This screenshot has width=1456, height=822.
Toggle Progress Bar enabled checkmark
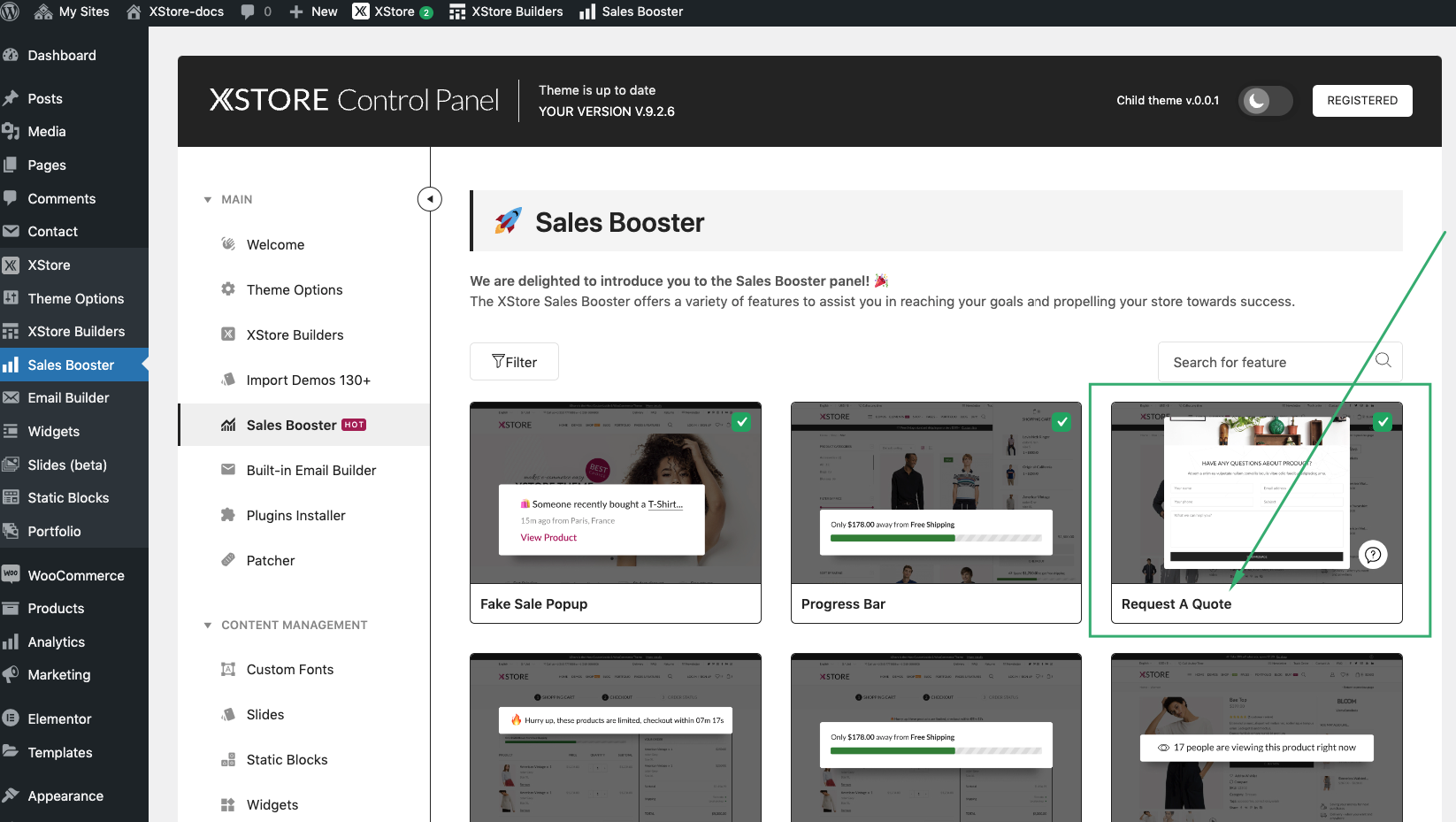click(x=1062, y=422)
